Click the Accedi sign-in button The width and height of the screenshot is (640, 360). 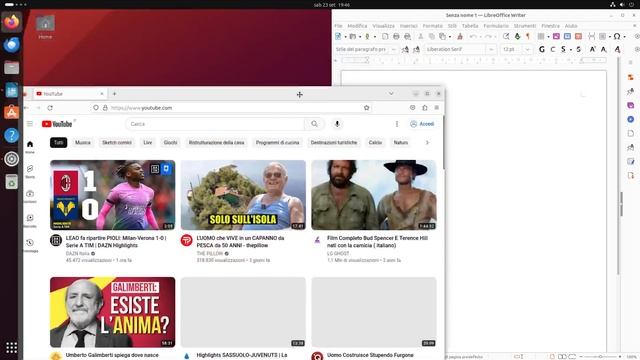[x=422, y=124]
